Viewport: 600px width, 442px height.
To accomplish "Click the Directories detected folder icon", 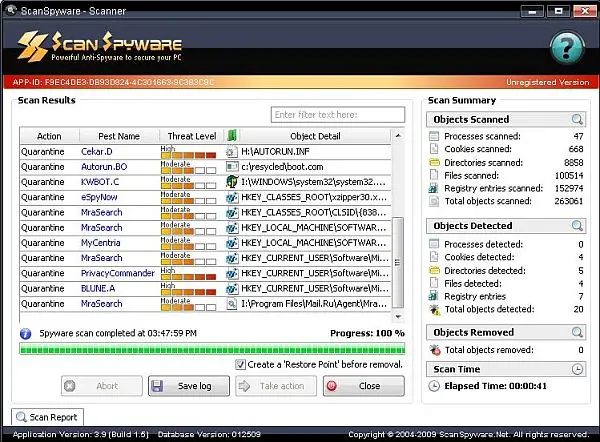I will [434, 271].
